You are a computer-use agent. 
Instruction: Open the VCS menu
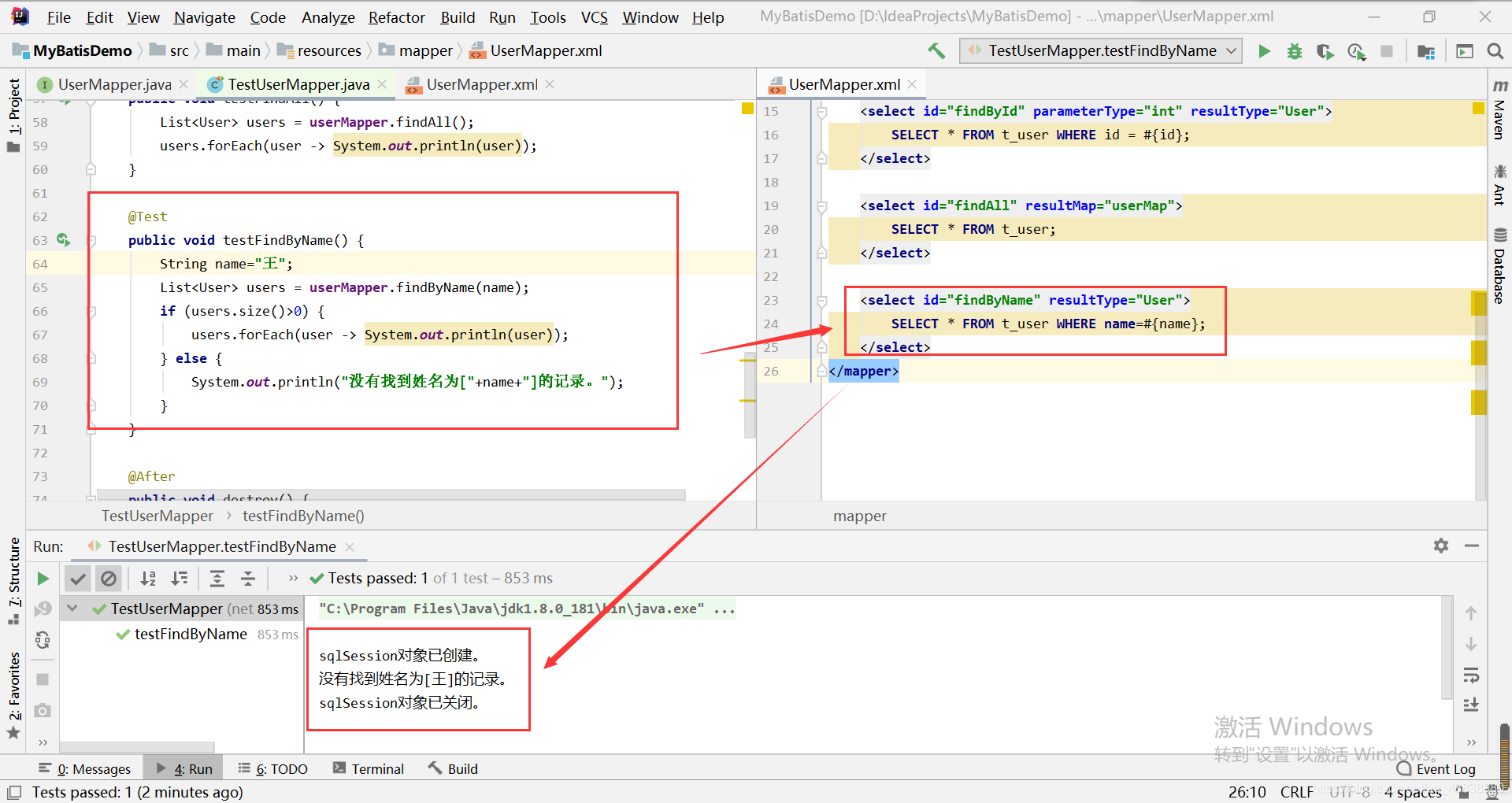595,17
